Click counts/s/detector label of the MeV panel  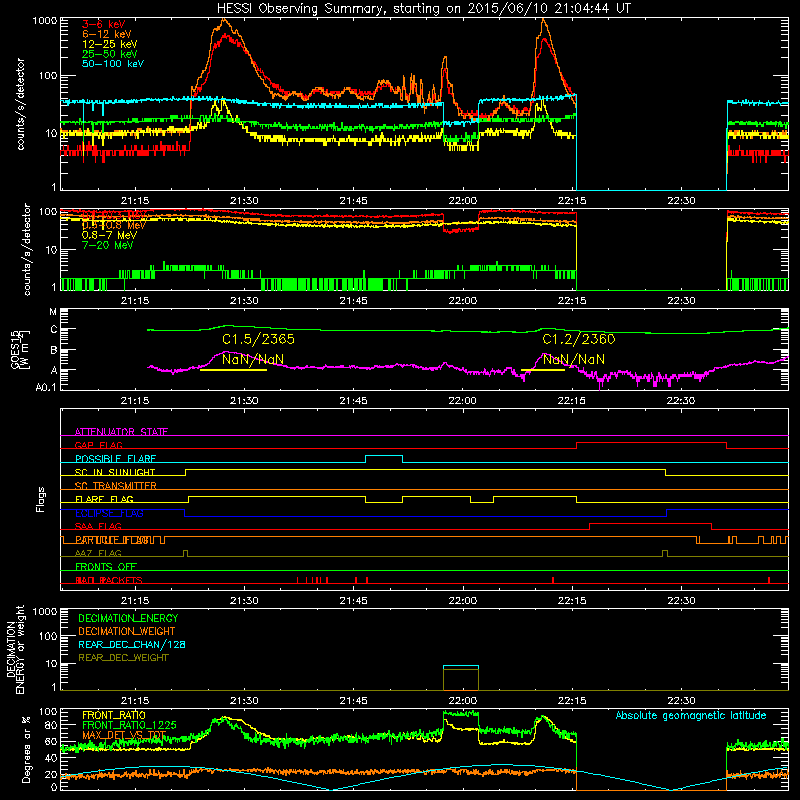(x=26, y=249)
